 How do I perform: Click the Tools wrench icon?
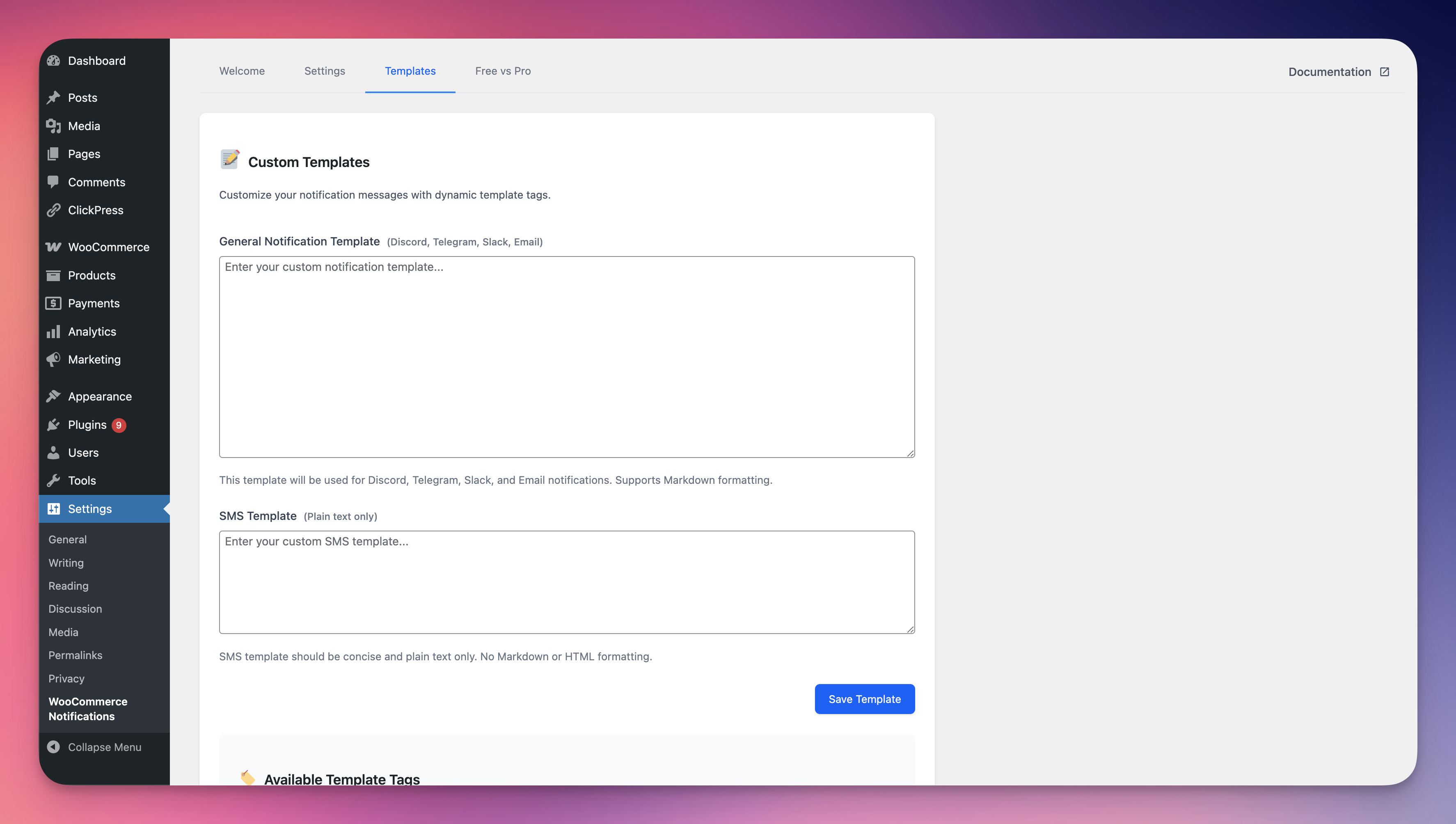click(x=54, y=481)
